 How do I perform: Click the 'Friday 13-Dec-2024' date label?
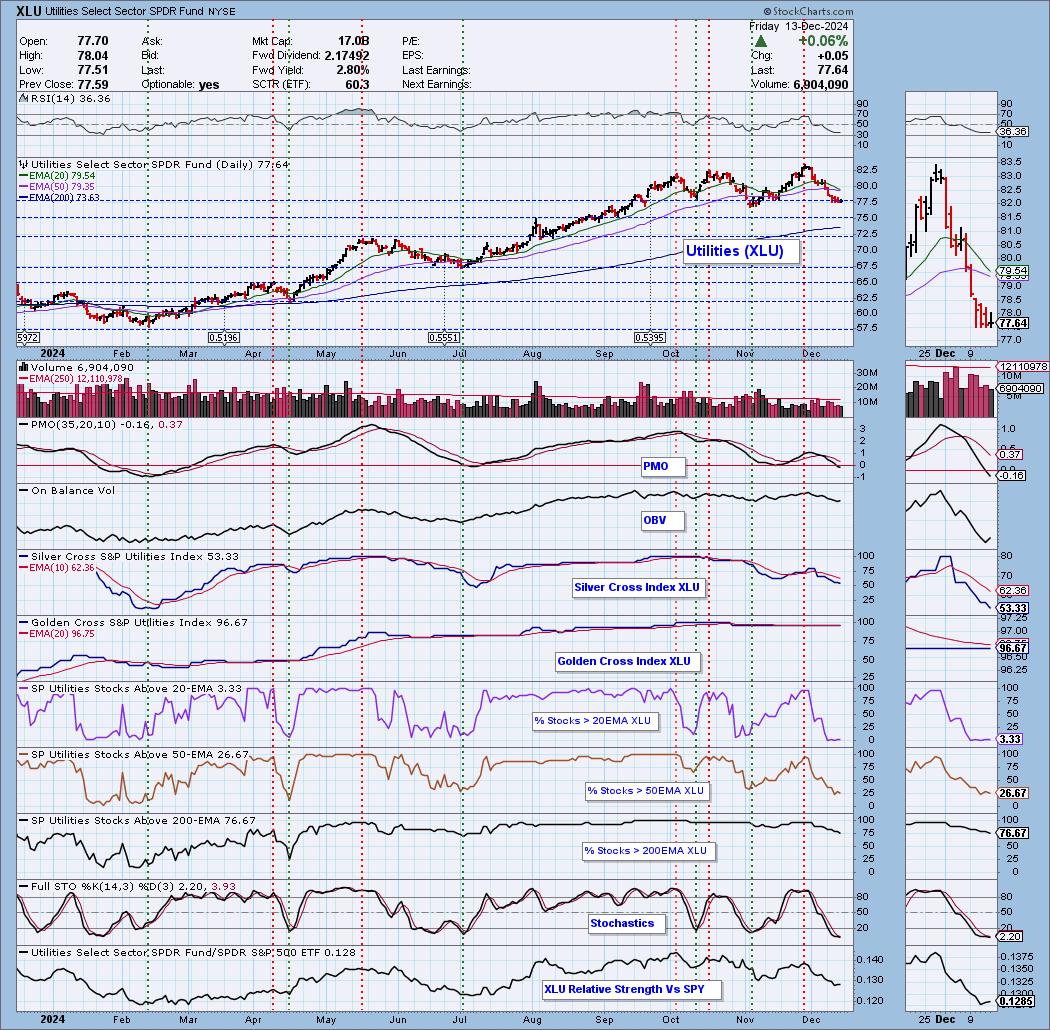(798, 26)
